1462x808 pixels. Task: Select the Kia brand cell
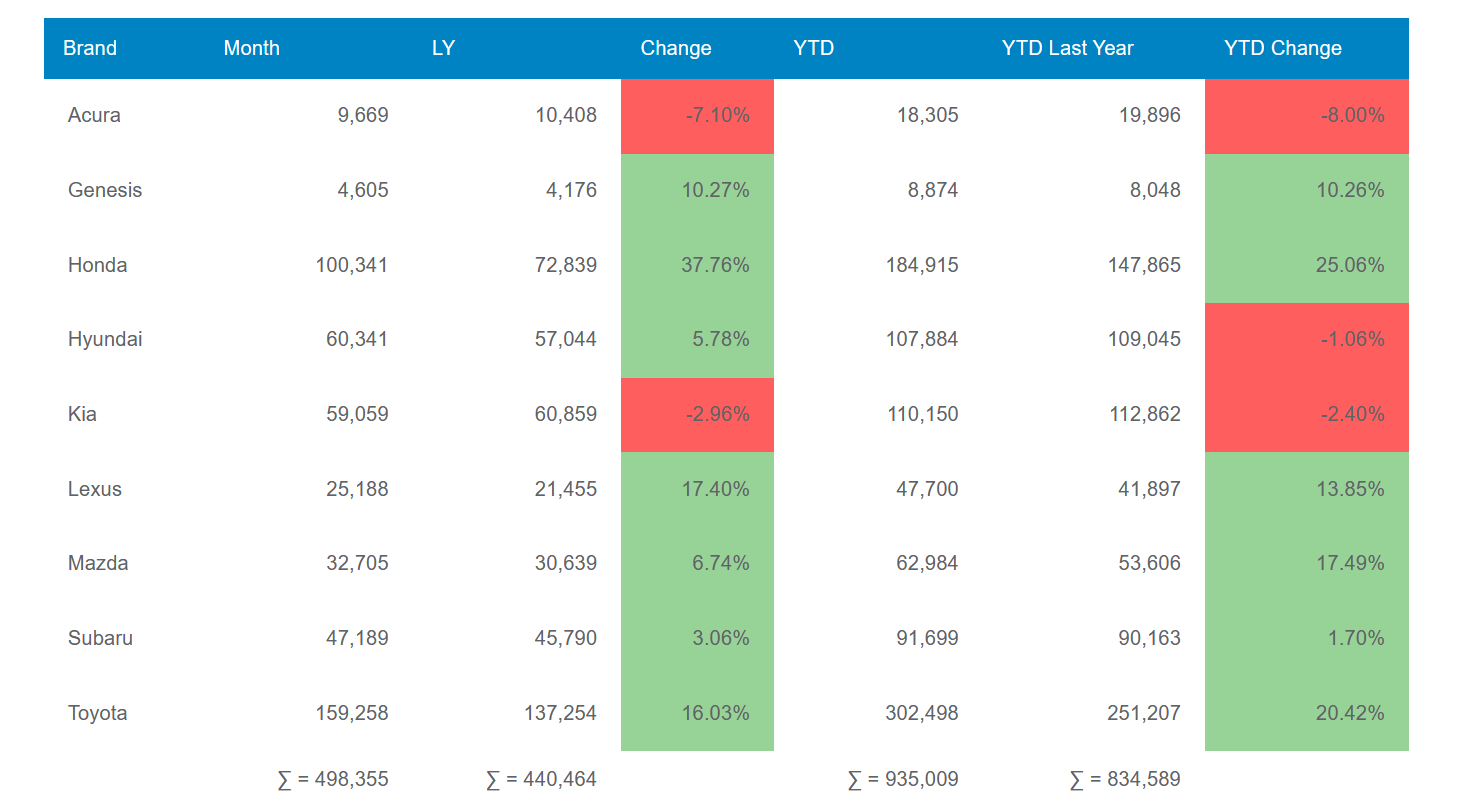pyautogui.click(x=82, y=414)
